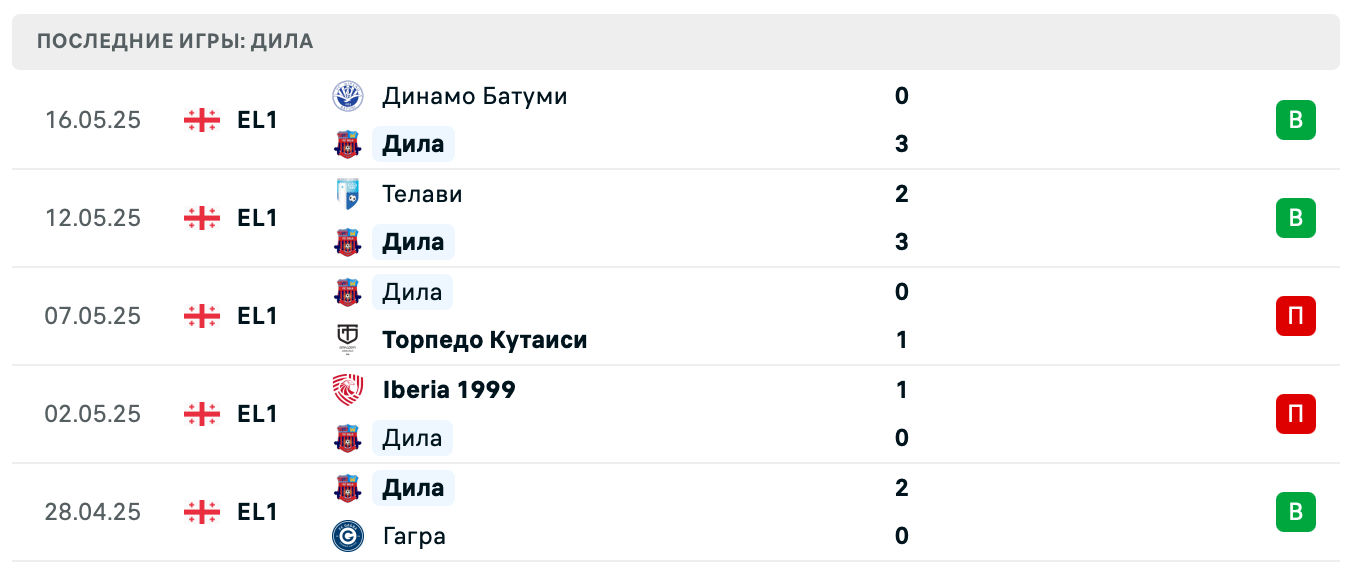Screen dimensions: 1352x578
Task: Click the Динамо Батуми team logo
Action: tap(347, 96)
